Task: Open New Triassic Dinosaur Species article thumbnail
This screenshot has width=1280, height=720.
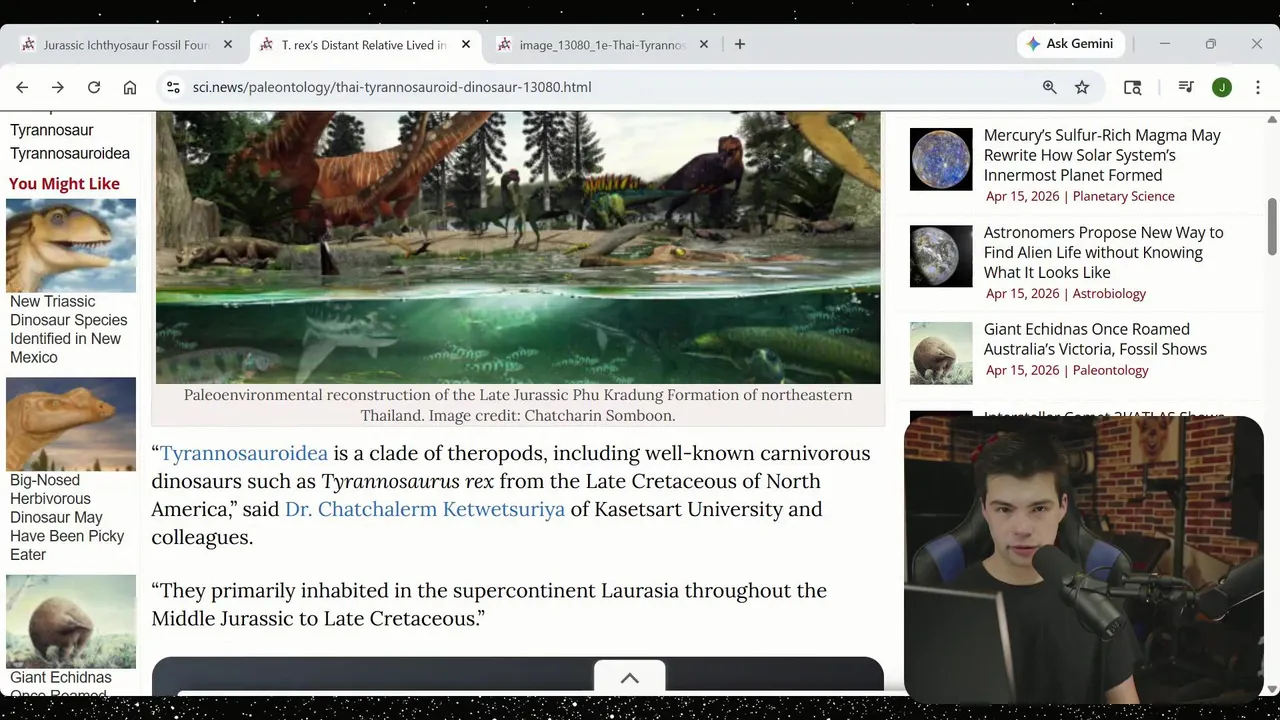Action: [71, 245]
